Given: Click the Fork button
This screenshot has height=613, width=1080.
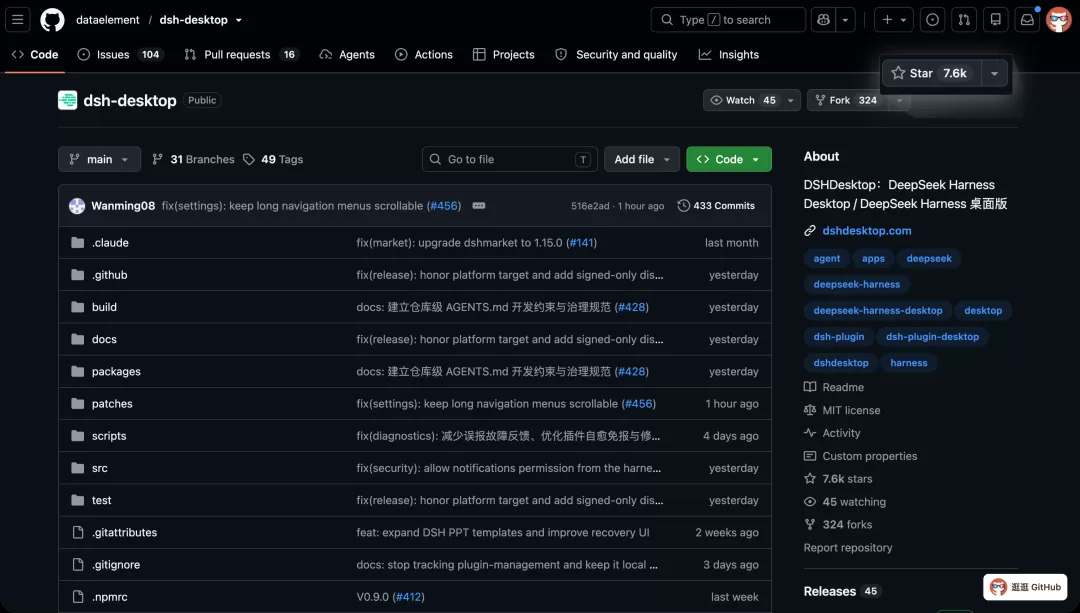Looking at the screenshot, I should 847,101.
